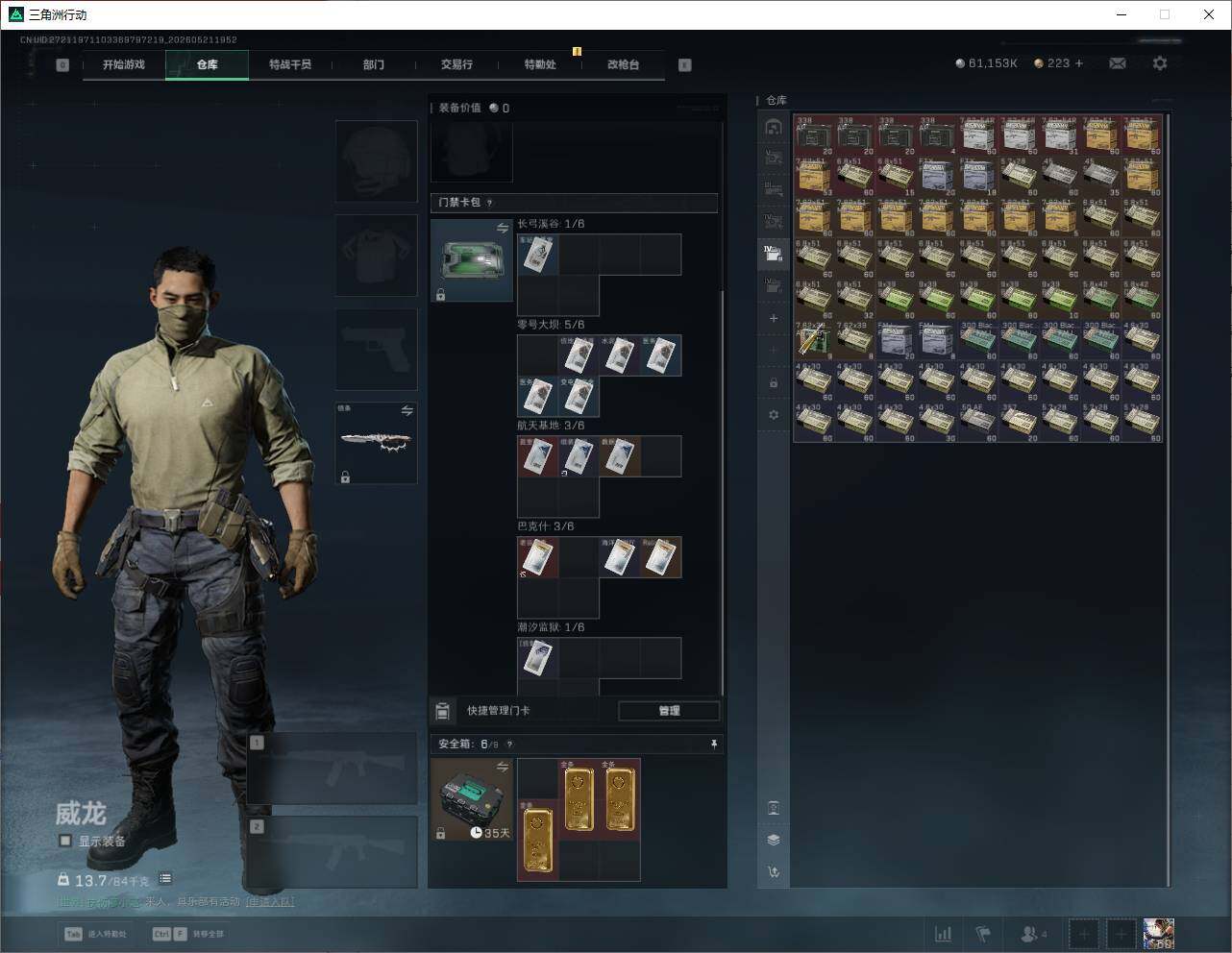Click the 快捷管理门卡 clipboard icon
1232x953 pixels.
pos(443,711)
